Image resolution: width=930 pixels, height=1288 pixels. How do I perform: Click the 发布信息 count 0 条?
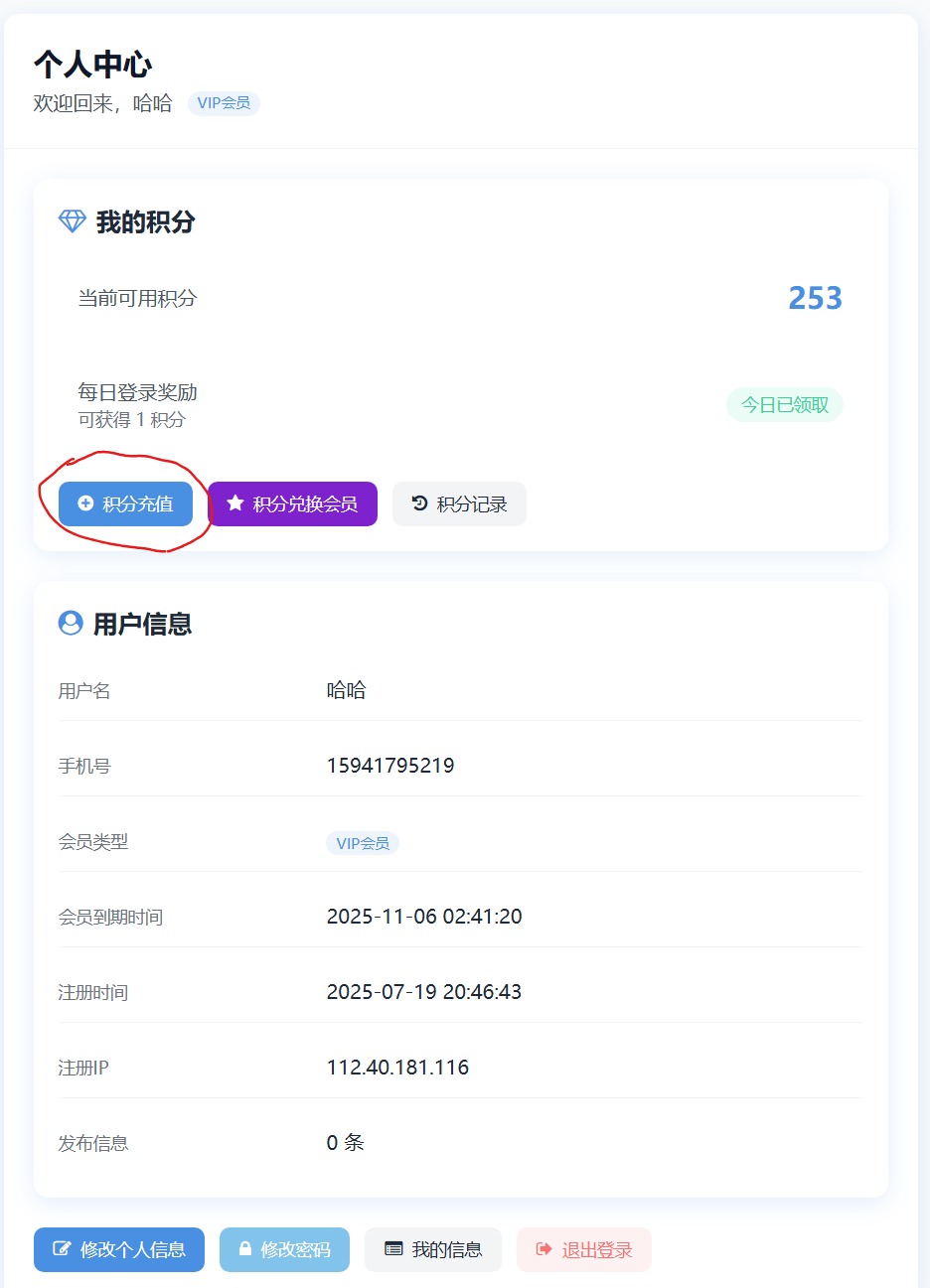pos(346,1143)
